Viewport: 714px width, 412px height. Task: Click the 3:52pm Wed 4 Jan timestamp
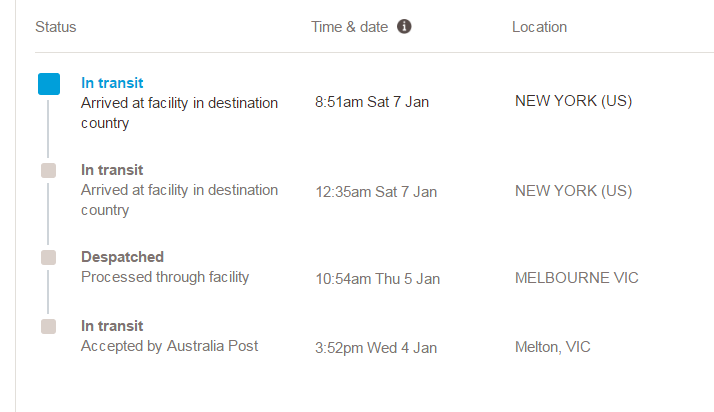pos(376,348)
